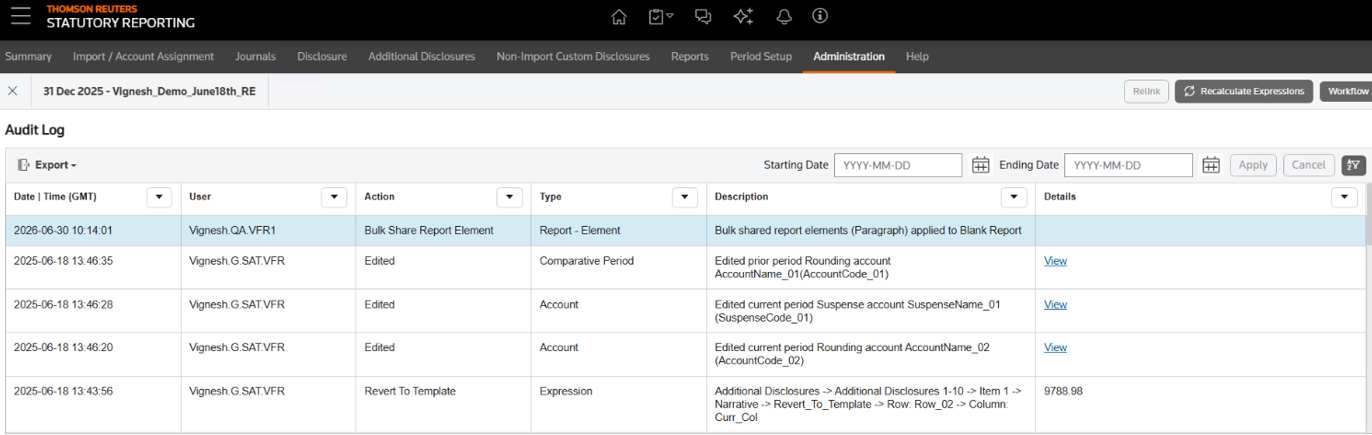The image size is (1372, 435).
Task: Select the 31 Dec 2025 - Vignesh_Demo_June18th_RE tab
Action: point(149,91)
